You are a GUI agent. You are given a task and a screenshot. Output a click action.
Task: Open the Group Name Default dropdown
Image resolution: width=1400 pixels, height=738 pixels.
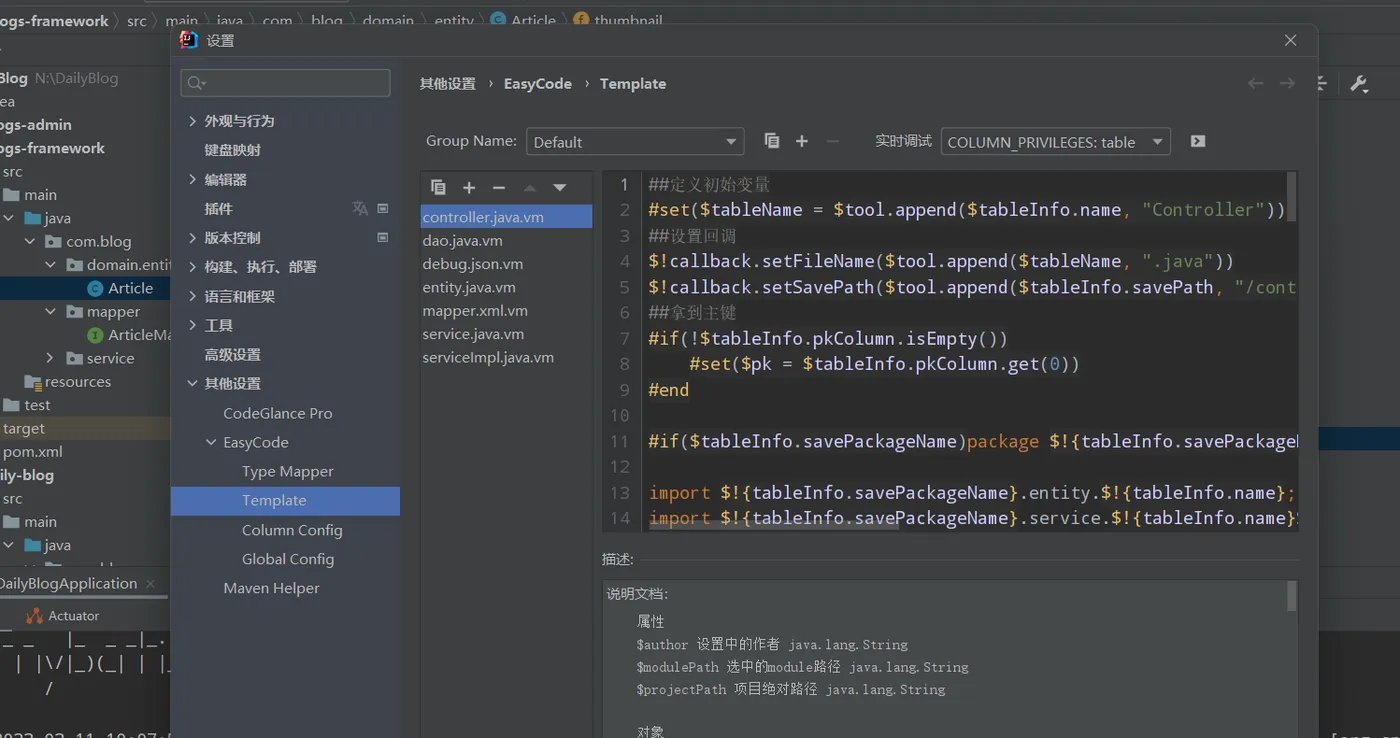tap(635, 142)
